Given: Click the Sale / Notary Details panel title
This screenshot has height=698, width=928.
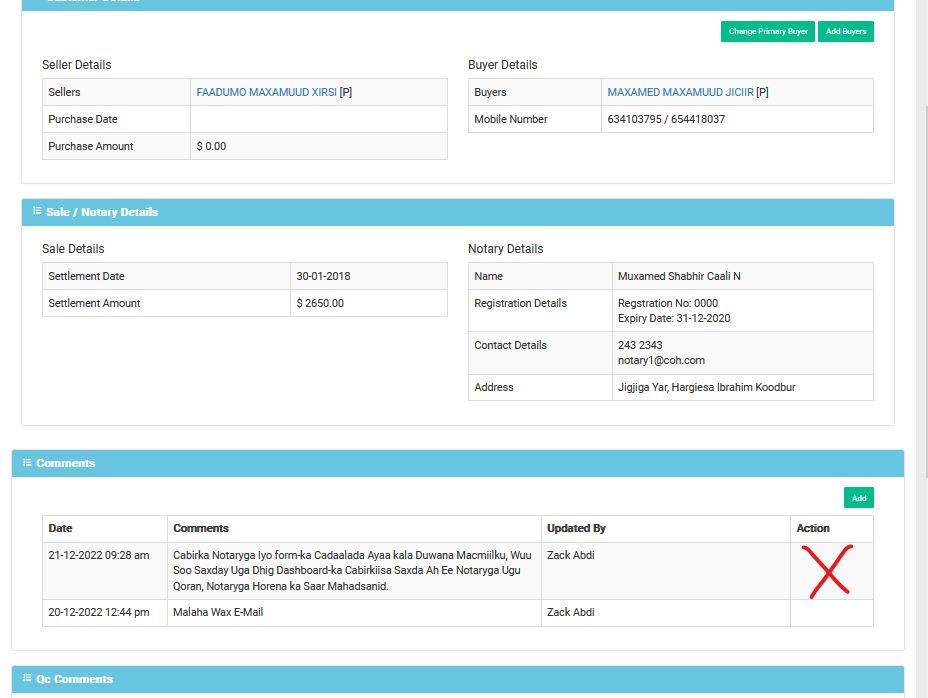Looking at the screenshot, I should click(102, 212).
